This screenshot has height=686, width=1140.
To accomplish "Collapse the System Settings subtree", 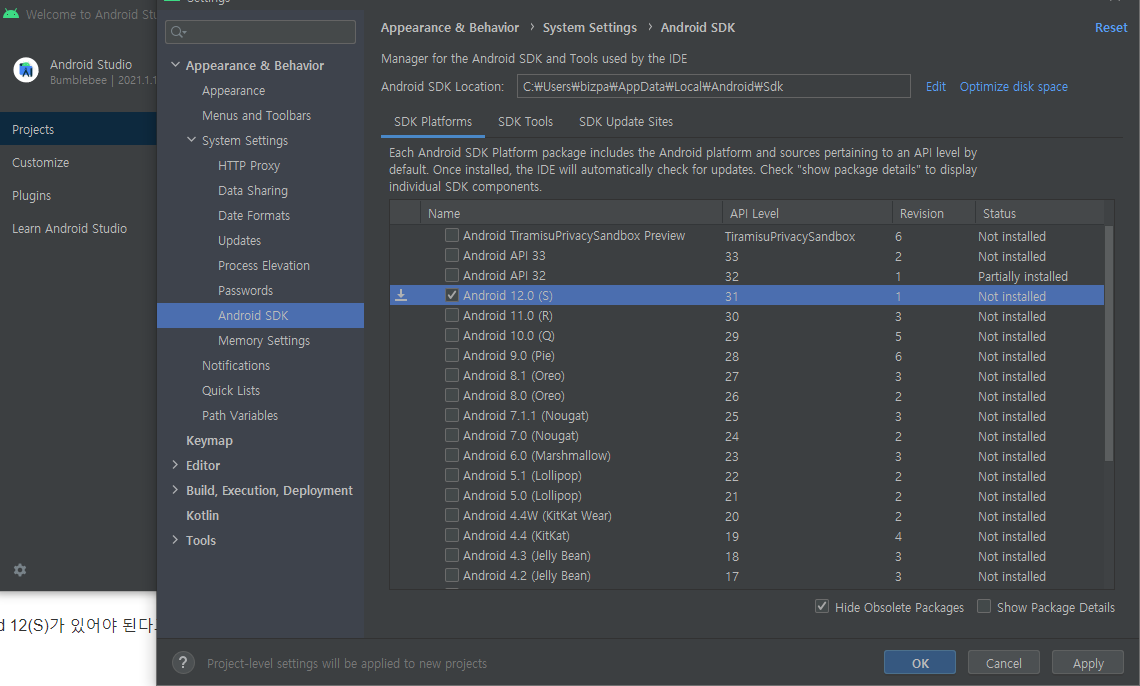I will point(191,140).
